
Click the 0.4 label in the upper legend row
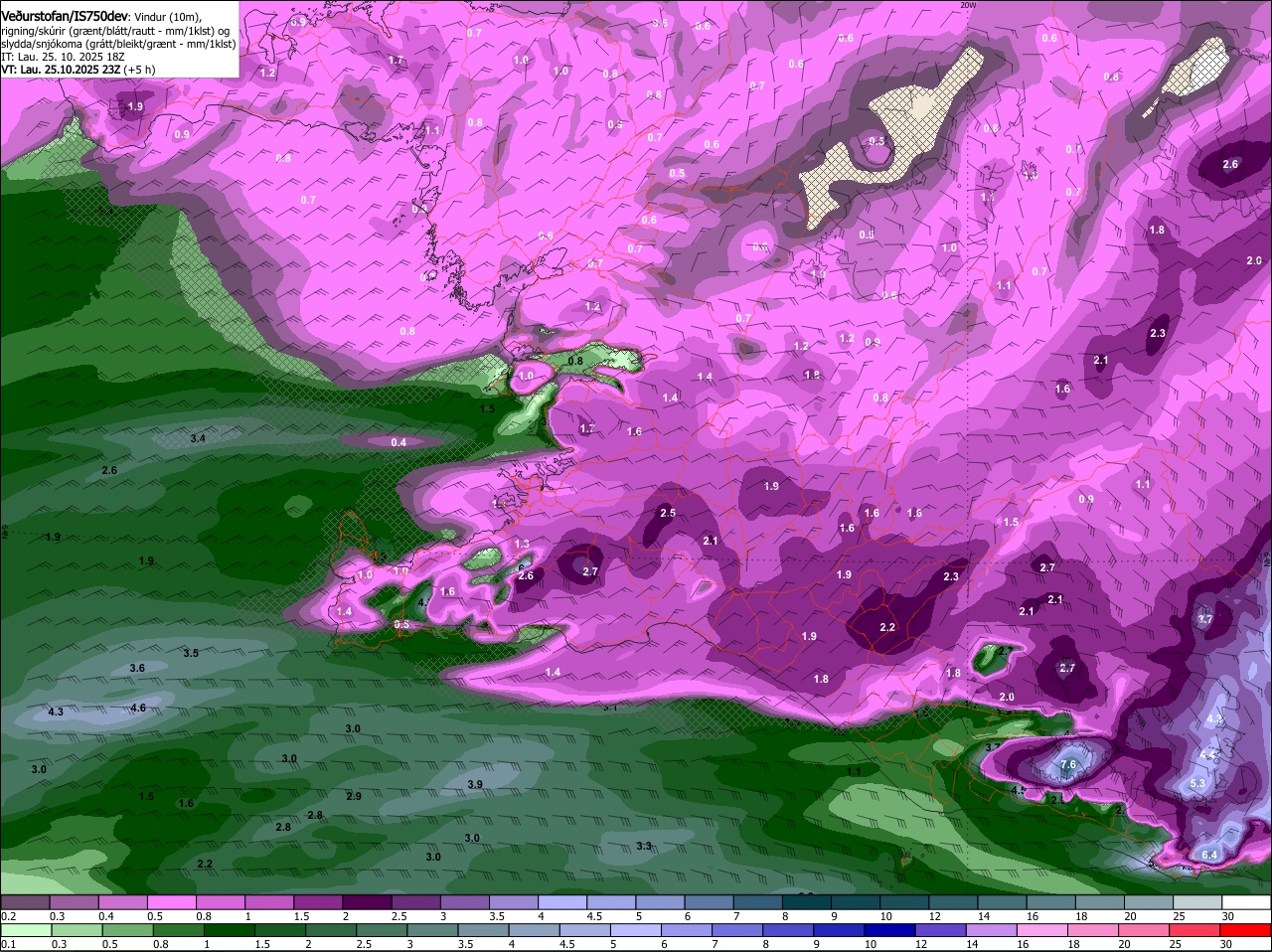pyautogui.click(x=106, y=916)
